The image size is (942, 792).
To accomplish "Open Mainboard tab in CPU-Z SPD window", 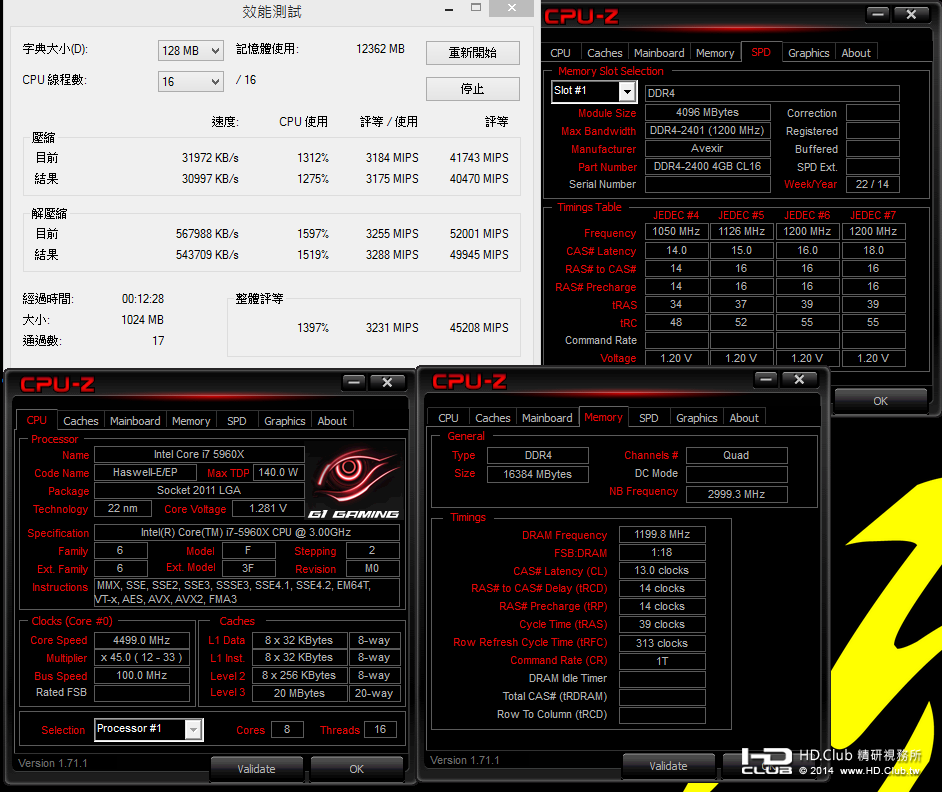I will coord(659,53).
